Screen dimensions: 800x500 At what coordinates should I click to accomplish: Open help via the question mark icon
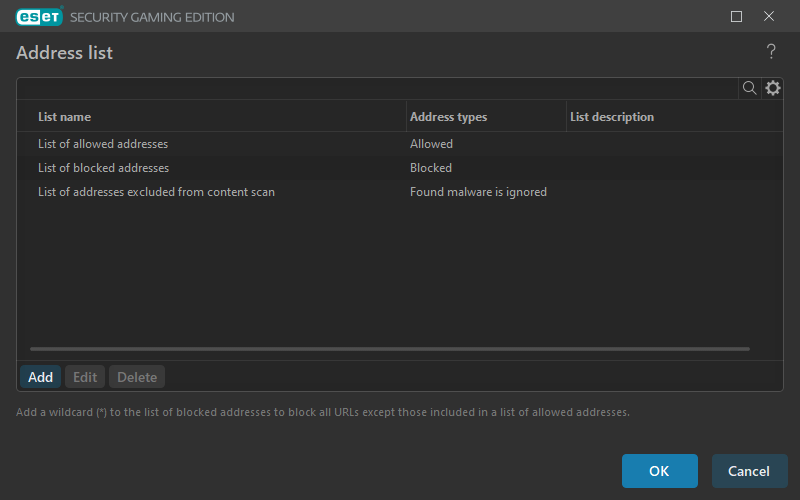point(771,52)
